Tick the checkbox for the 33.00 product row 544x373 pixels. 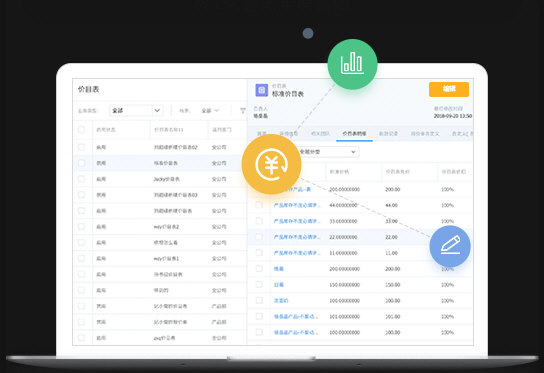point(259,221)
